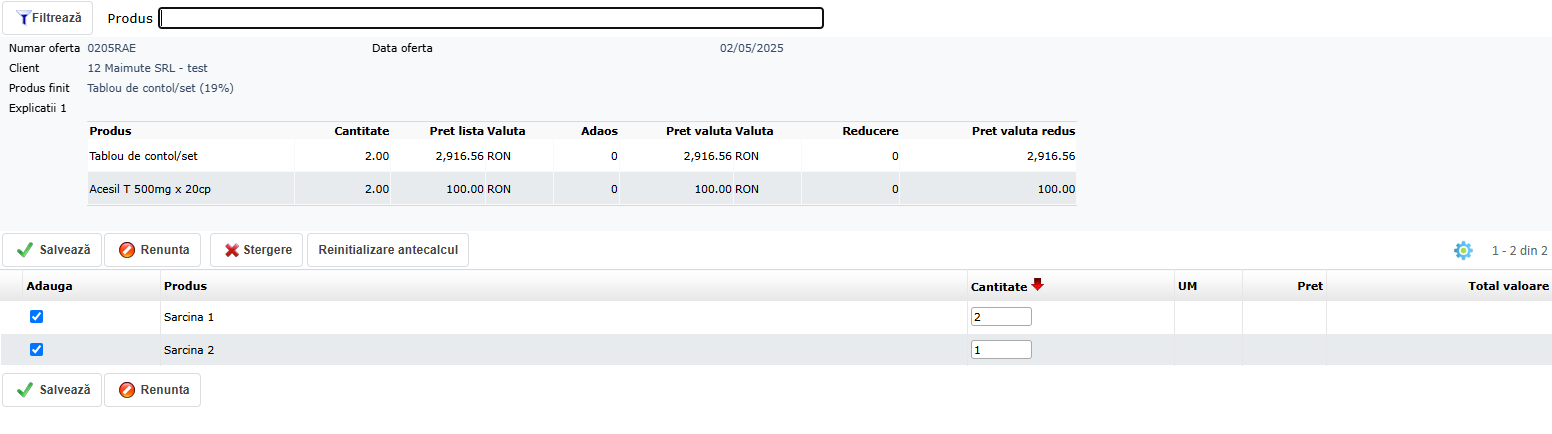Sort by the lower Produs column header

[x=186, y=286]
